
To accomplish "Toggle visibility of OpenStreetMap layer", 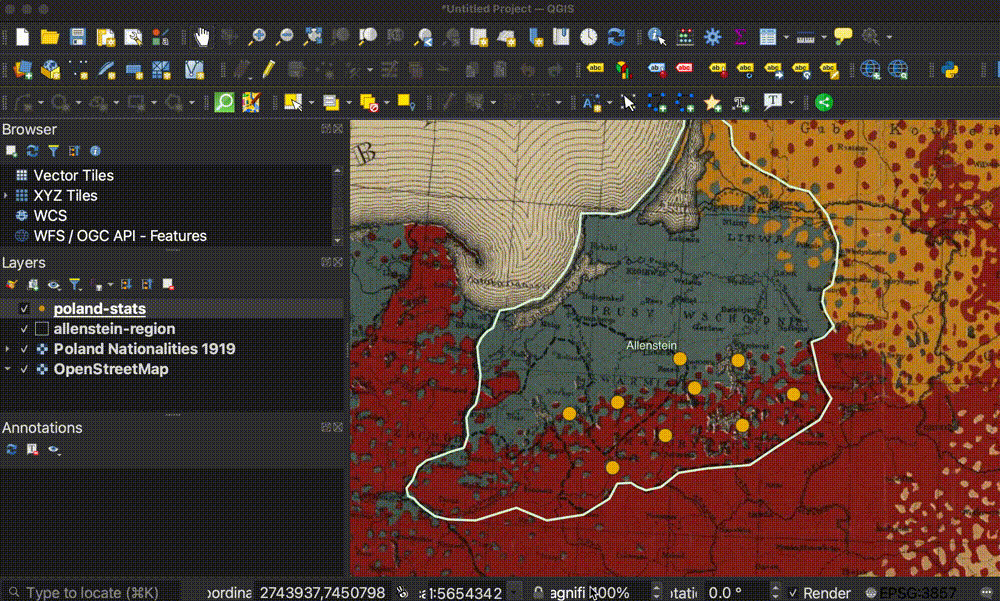I will click(24, 369).
